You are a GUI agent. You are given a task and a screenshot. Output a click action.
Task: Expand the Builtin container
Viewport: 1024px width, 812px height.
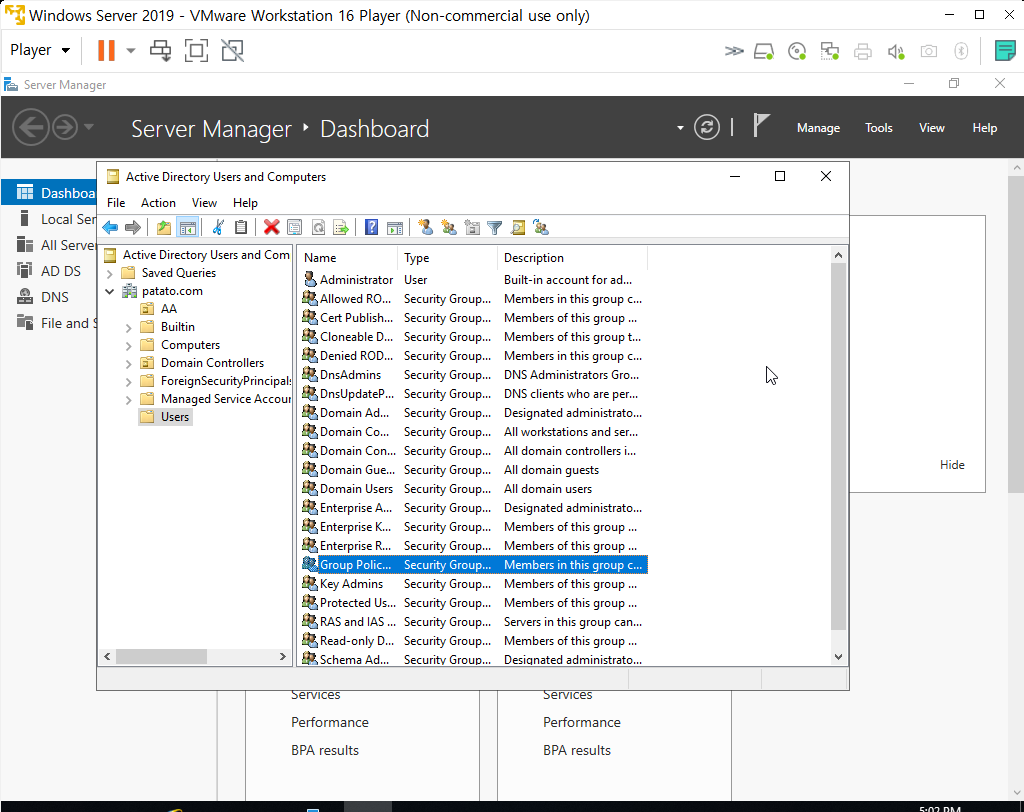click(129, 327)
